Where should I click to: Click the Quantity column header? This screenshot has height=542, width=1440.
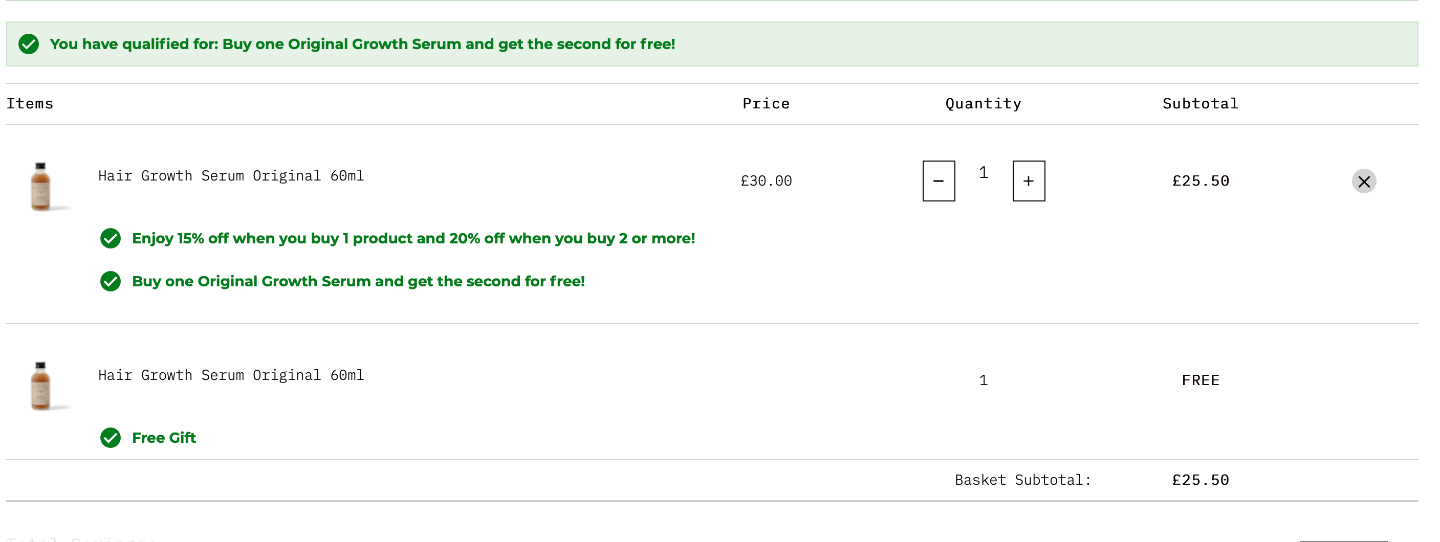(x=983, y=103)
